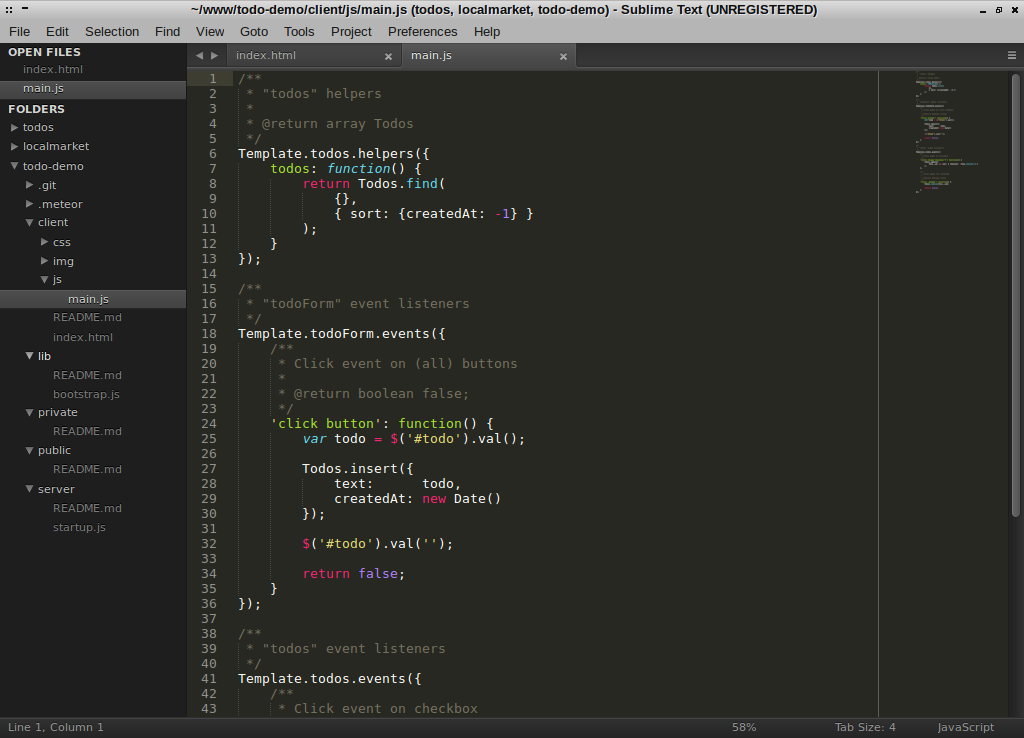The image size is (1024, 738).
Task: Collapse the lib folder
Action: click(x=29, y=356)
